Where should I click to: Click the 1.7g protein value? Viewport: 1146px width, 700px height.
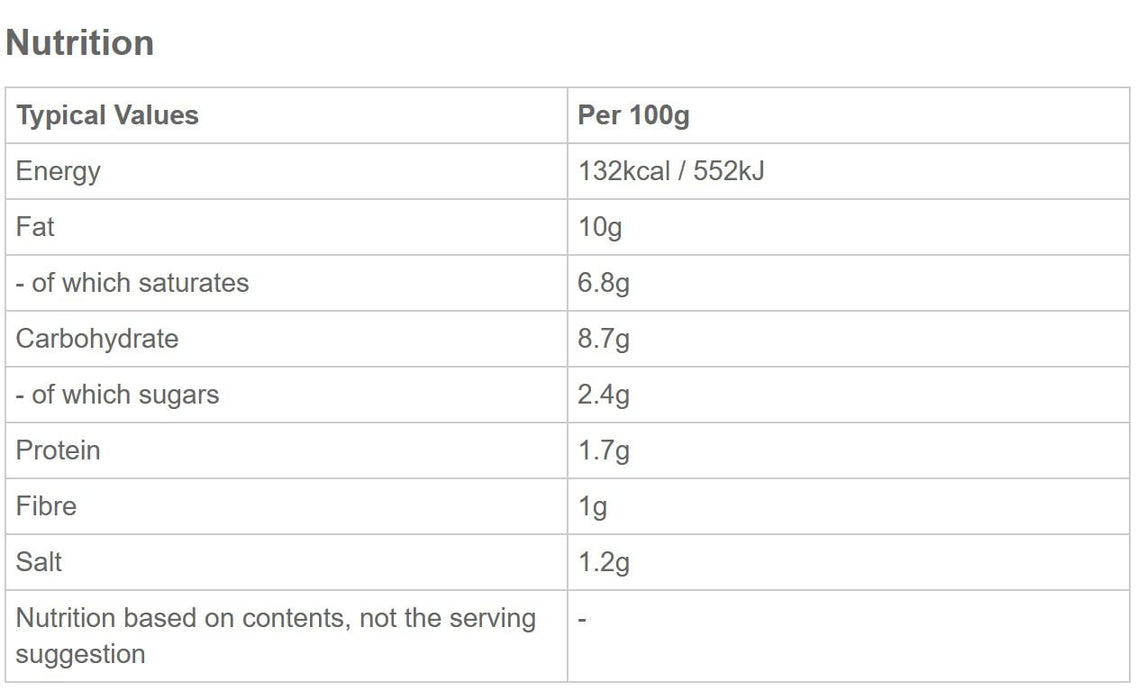(x=604, y=450)
